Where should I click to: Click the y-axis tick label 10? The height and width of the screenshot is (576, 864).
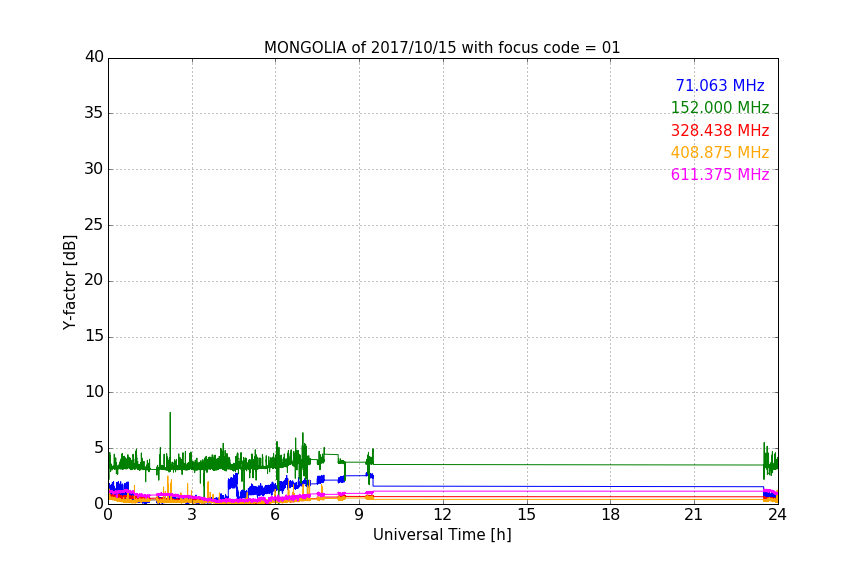[94, 392]
